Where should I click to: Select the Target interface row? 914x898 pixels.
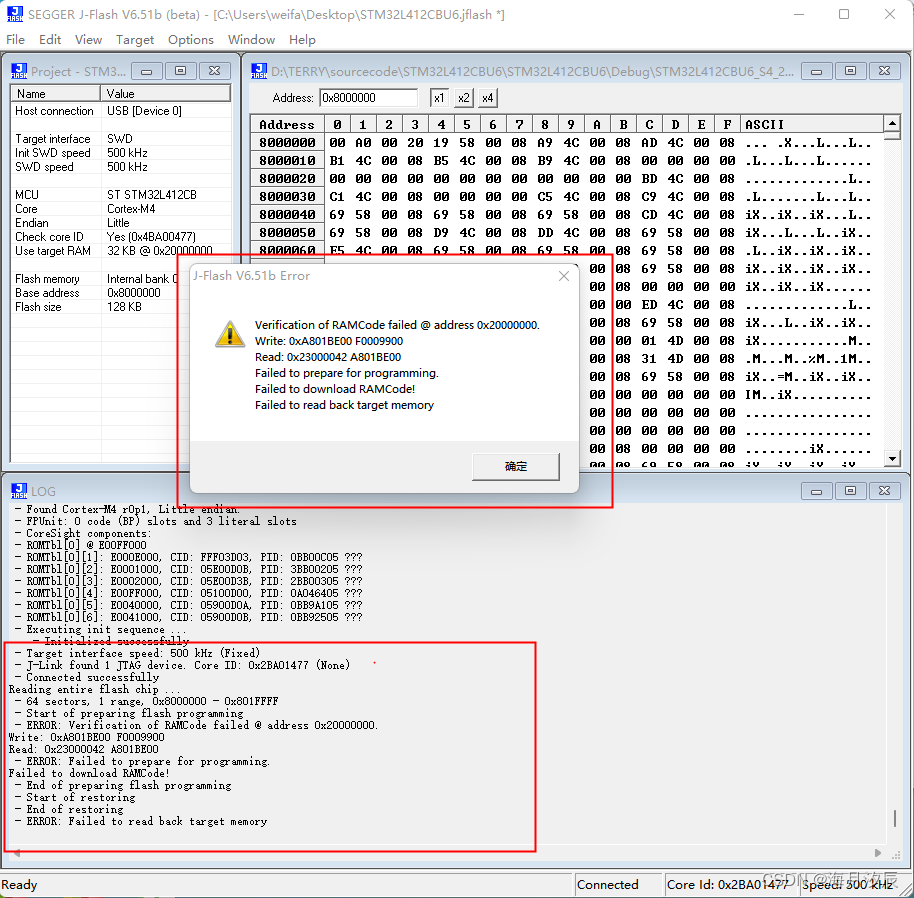click(x=121, y=139)
